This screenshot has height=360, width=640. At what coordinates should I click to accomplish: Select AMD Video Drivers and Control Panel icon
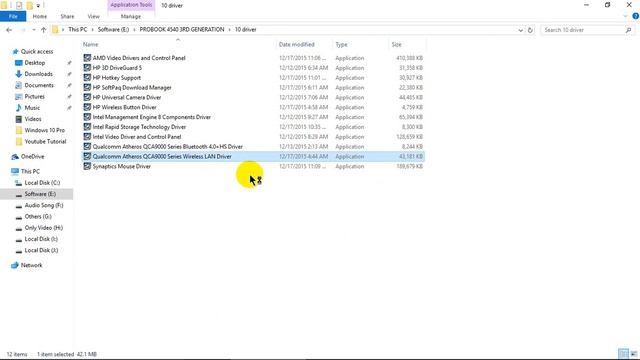[x=87, y=58]
